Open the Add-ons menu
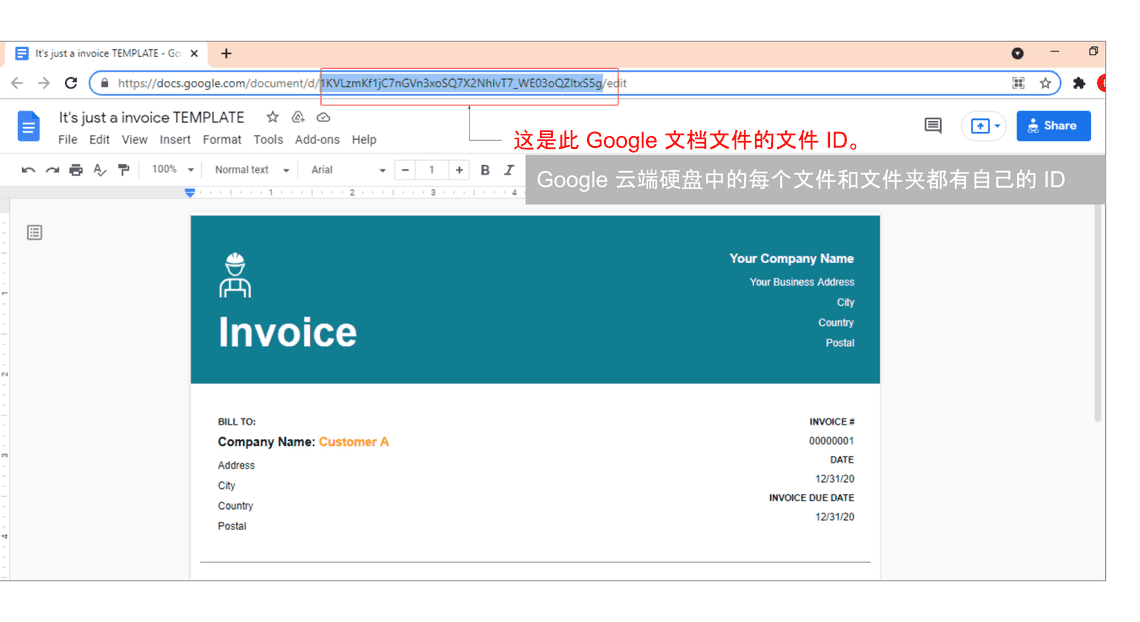1140x622 pixels. click(x=317, y=140)
